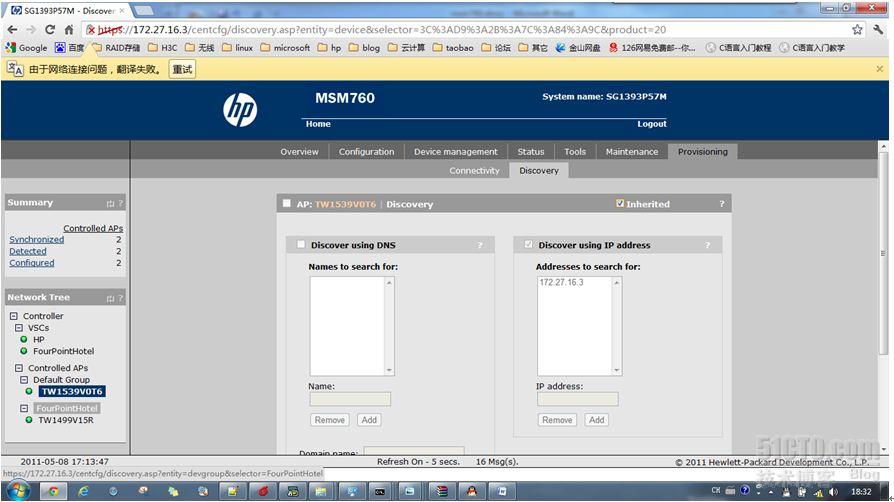Toggle the AP TW1539V0T6 Discovery checkbox

pos(287,203)
